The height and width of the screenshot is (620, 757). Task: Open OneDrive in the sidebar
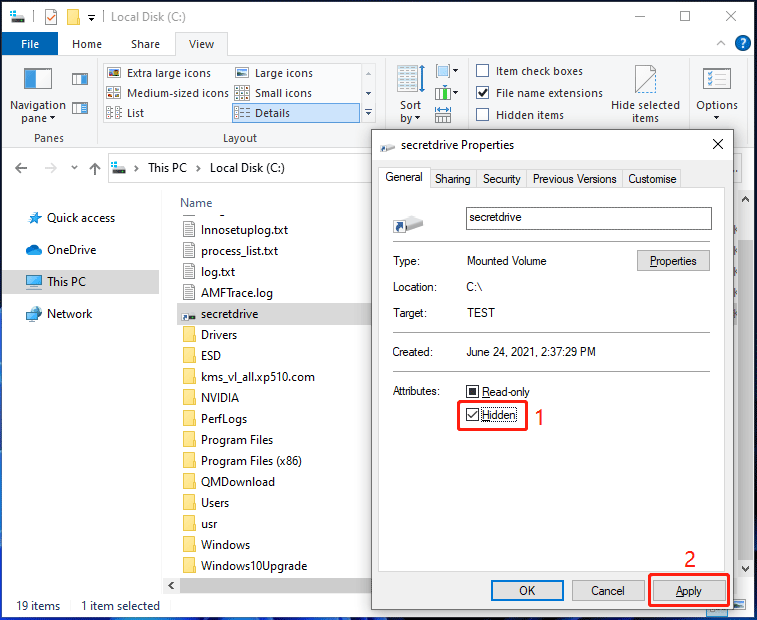click(71, 250)
